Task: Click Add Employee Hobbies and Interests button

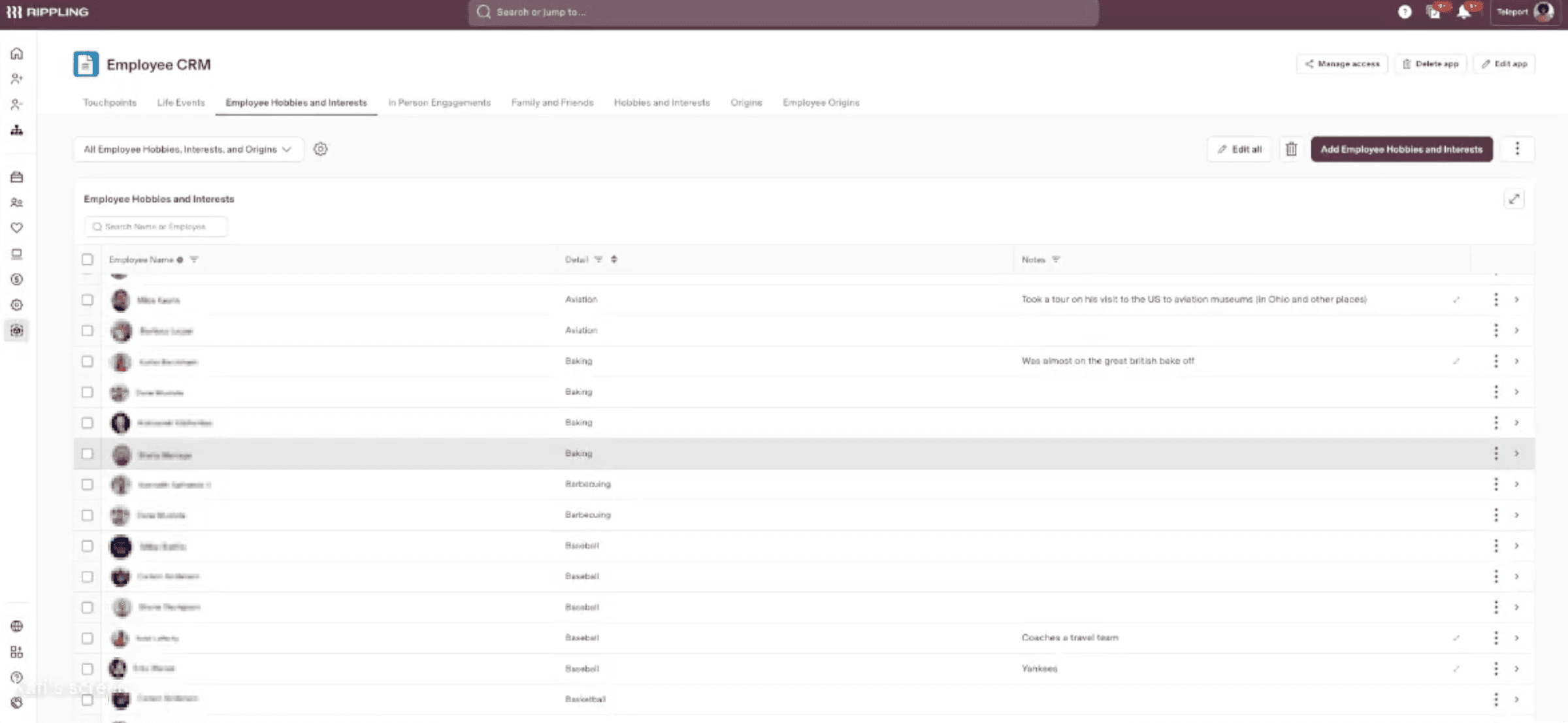Action: tap(1401, 150)
